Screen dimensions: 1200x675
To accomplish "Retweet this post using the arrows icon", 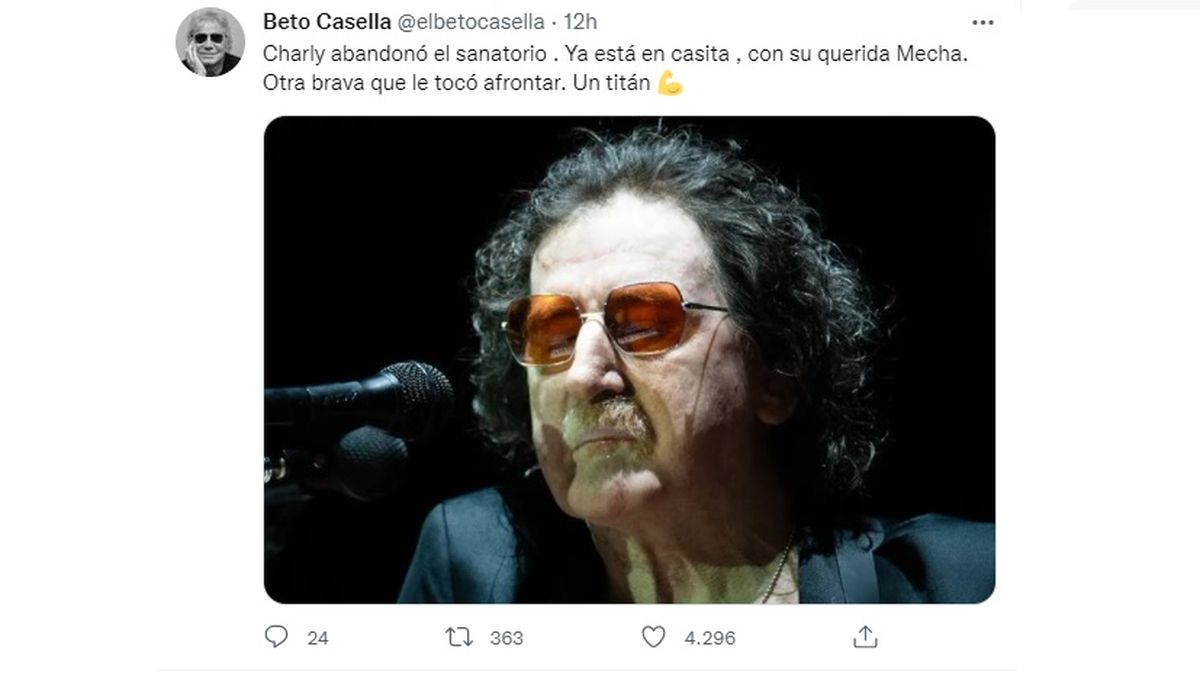I will pos(458,637).
